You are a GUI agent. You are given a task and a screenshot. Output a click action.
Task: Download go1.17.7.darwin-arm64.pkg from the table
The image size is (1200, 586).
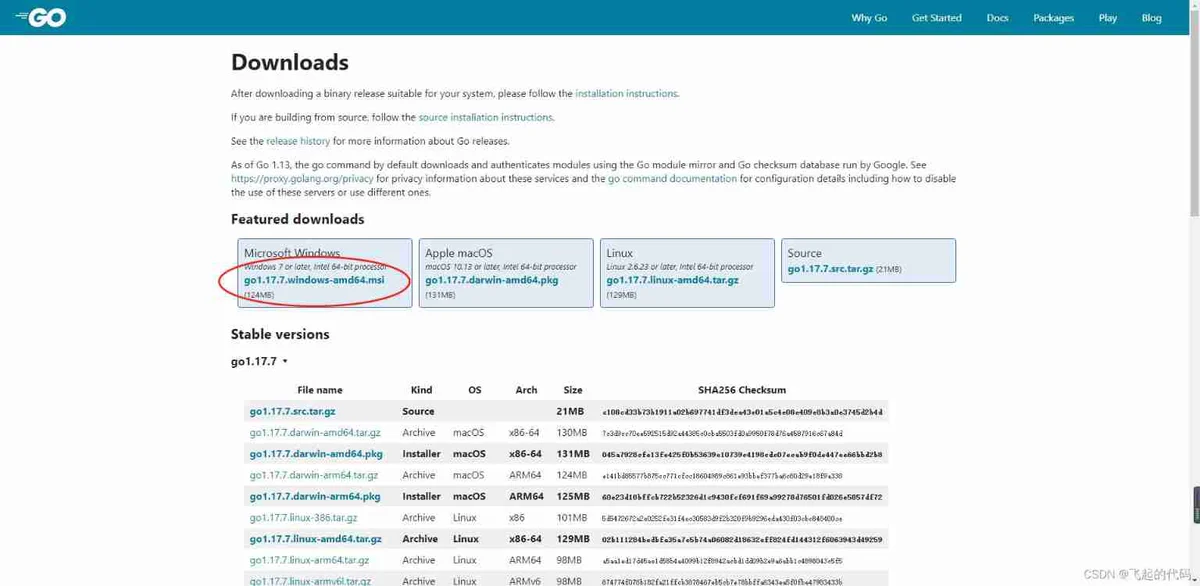[315, 497]
